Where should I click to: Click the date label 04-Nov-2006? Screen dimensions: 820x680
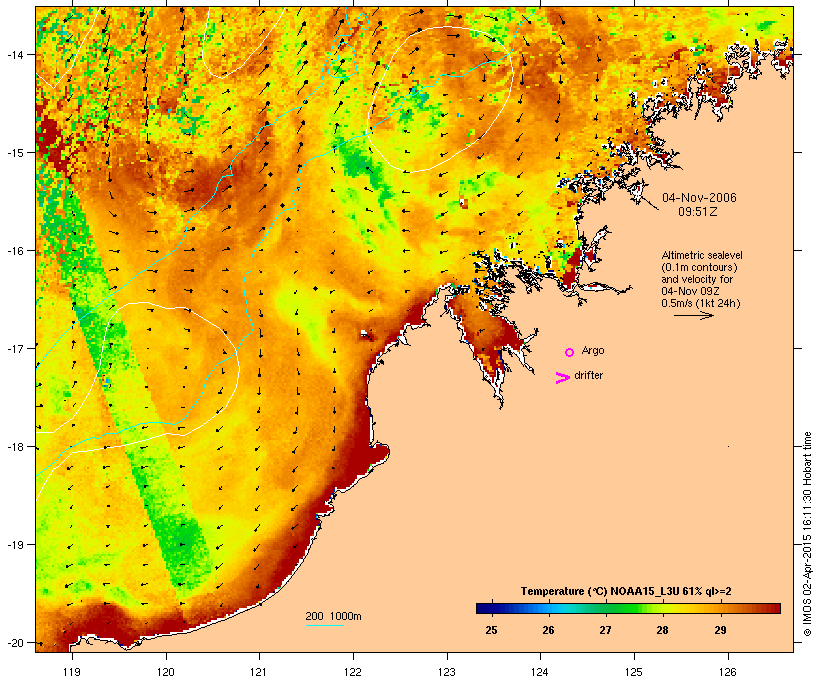pyautogui.click(x=699, y=198)
